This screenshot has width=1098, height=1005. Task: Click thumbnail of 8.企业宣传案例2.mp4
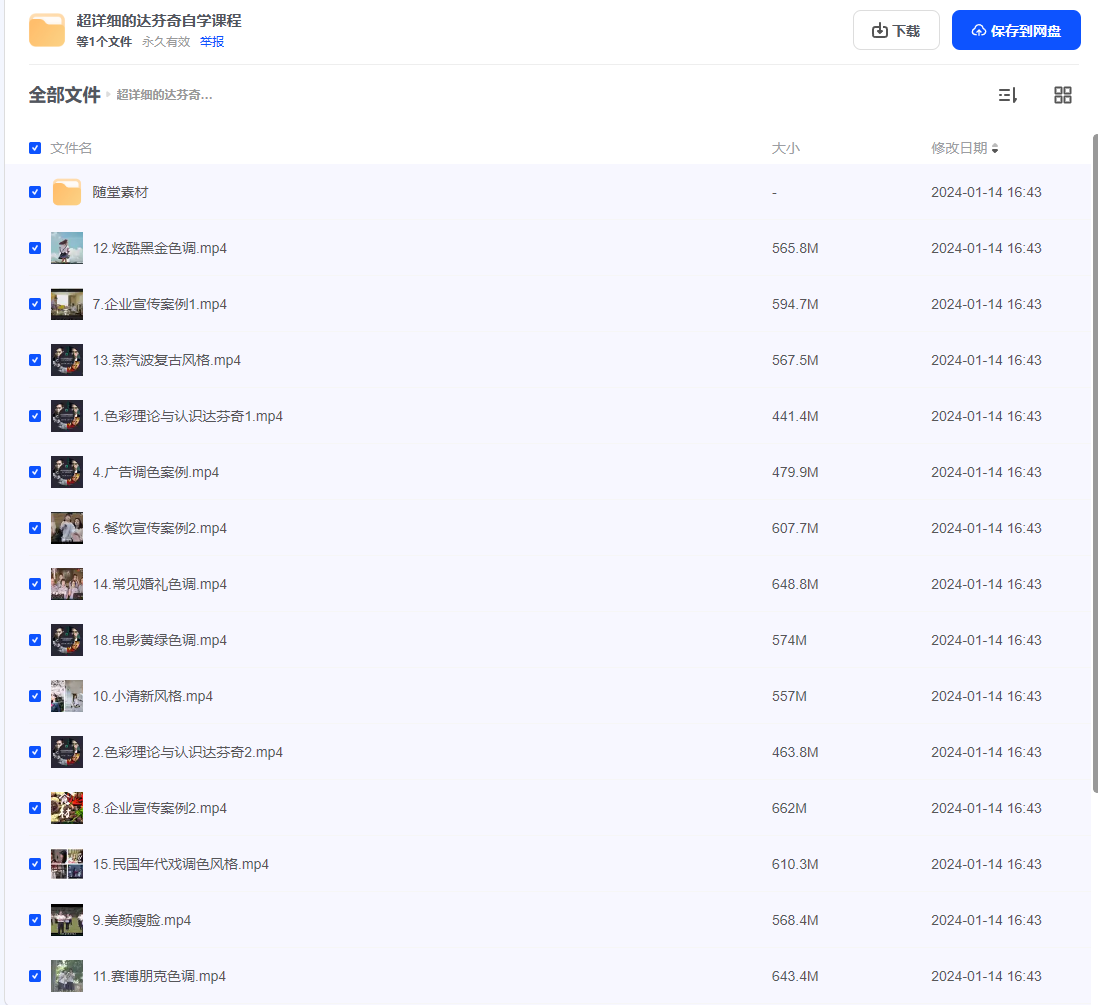[67, 808]
